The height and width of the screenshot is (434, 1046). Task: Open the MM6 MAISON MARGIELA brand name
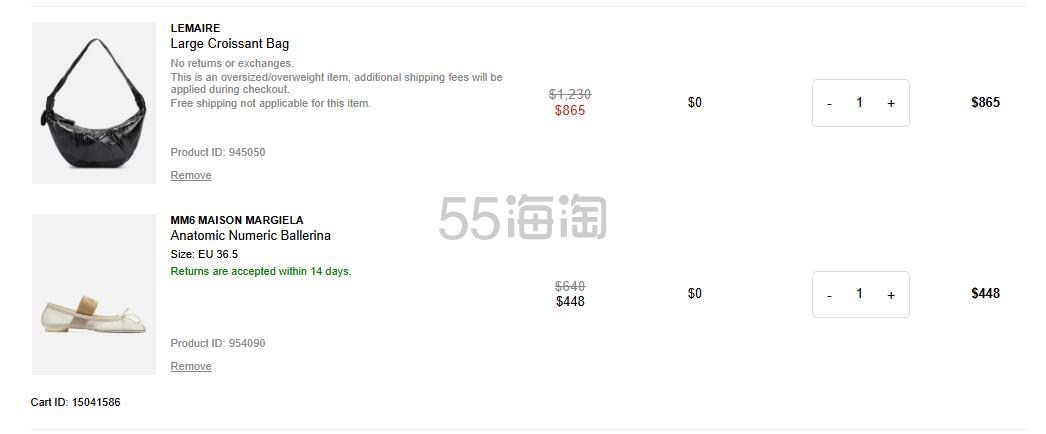click(237, 220)
